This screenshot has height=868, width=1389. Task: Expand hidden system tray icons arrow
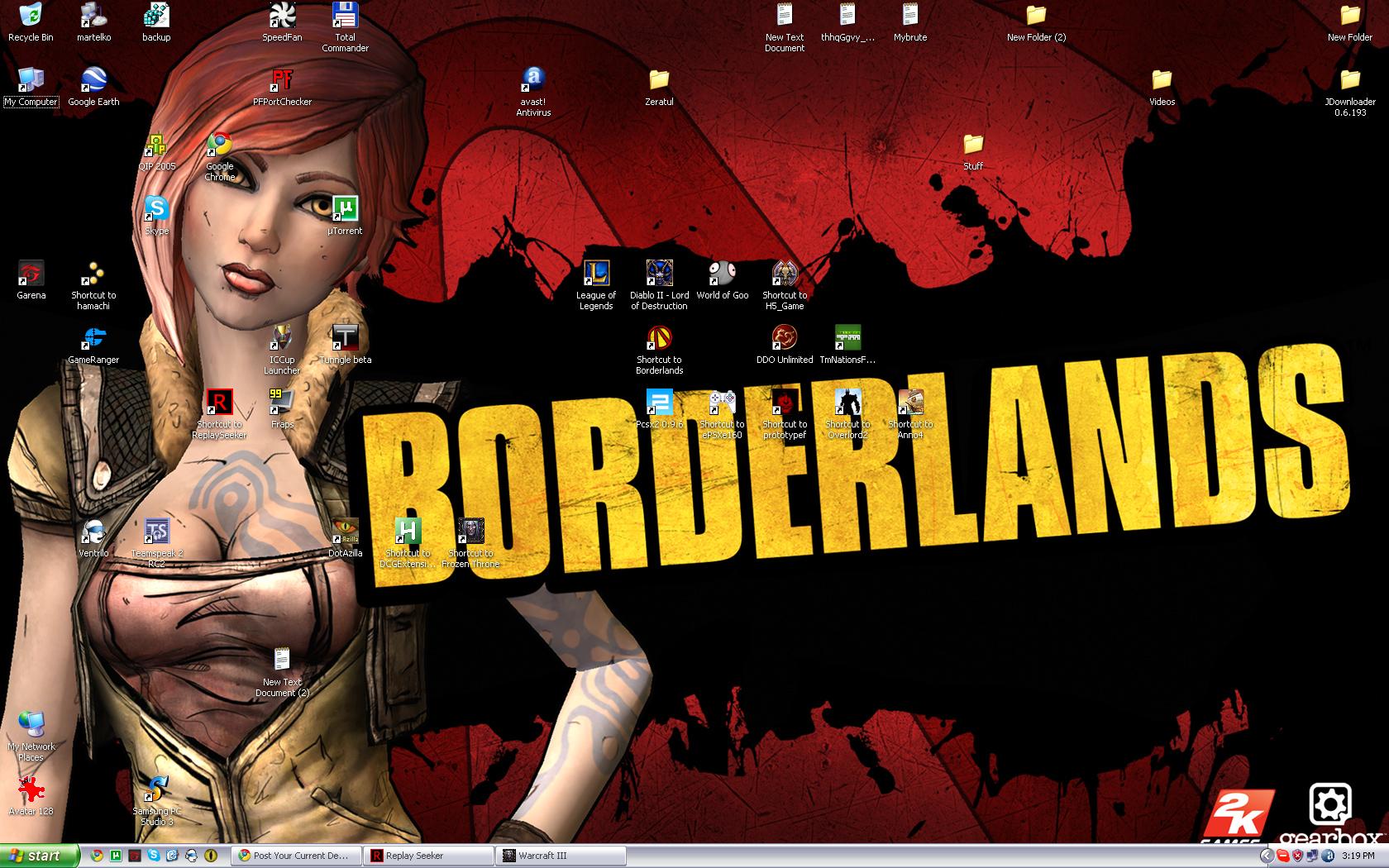pyautogui.click(x=1267, y=856)
